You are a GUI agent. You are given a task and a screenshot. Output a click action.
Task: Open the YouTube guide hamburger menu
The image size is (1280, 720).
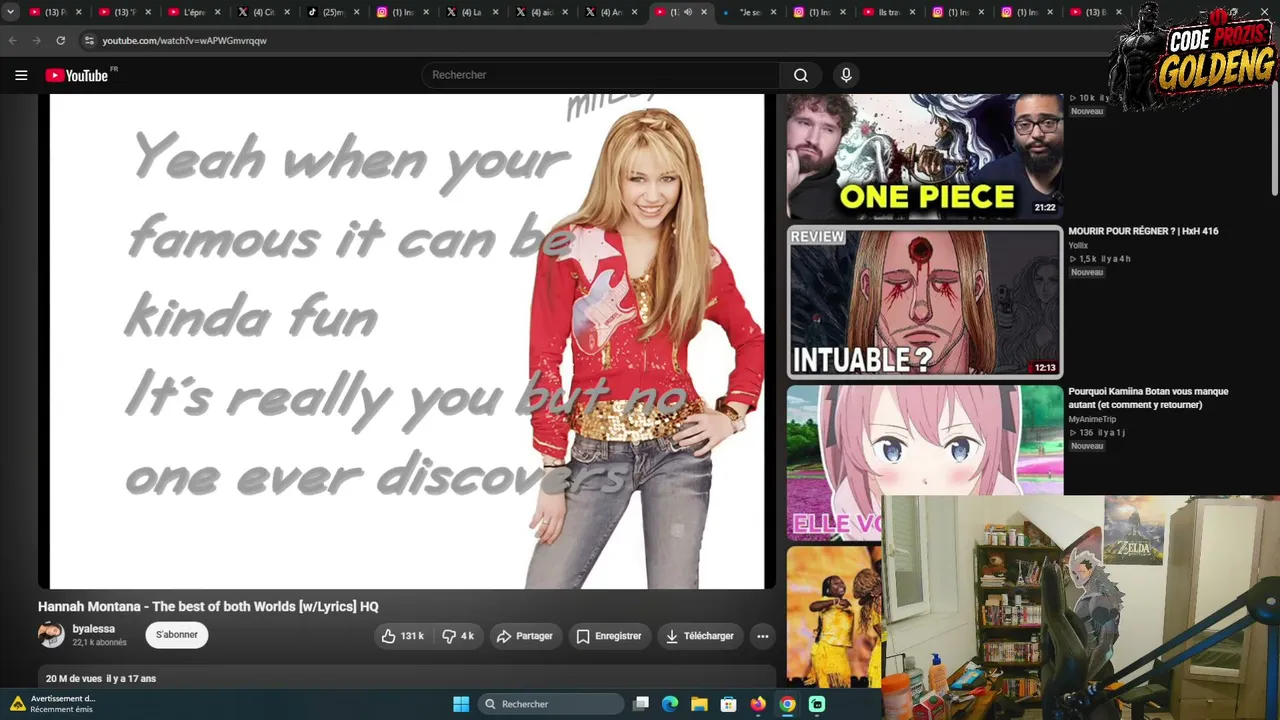click(x=21, y=75)
